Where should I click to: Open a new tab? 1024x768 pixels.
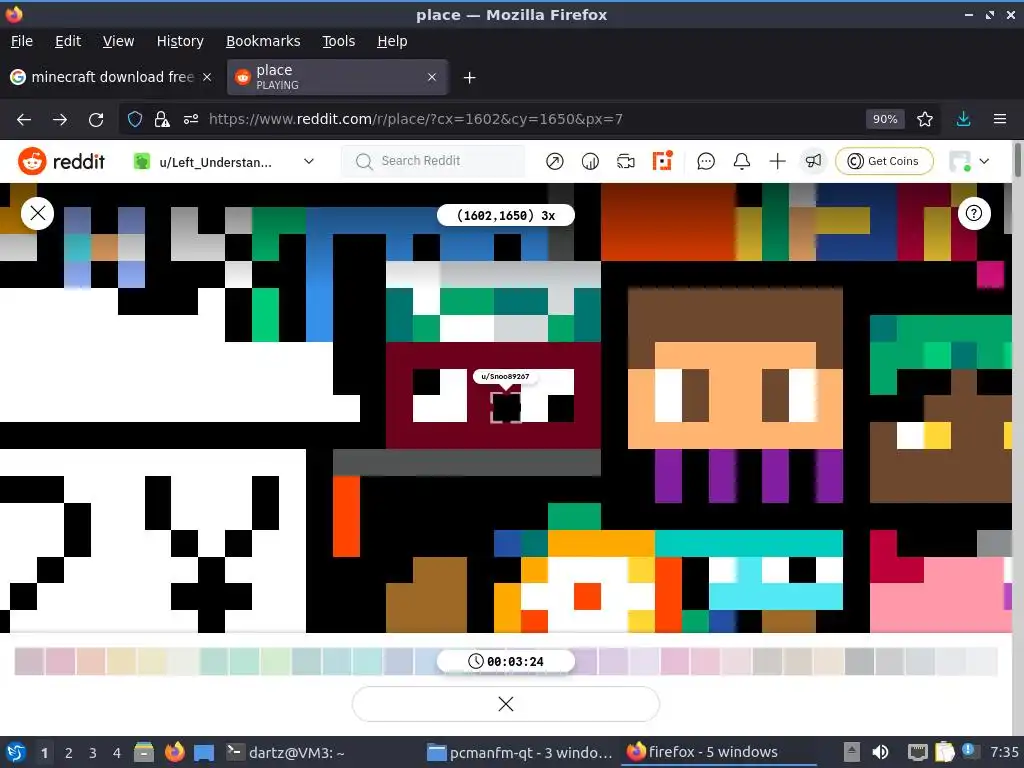click(x=469, y=78)
